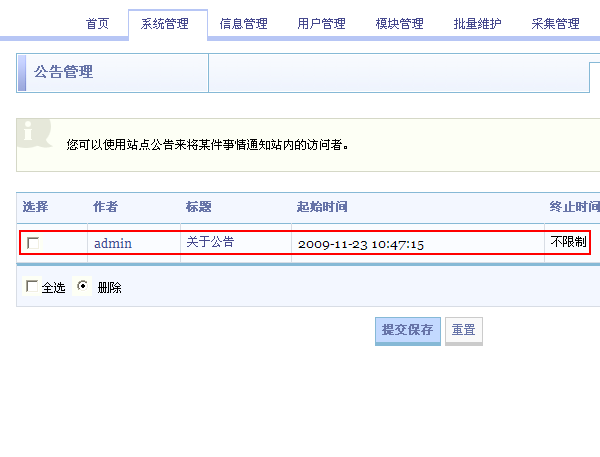Enable the 全选 select-all checkbox
The height and width of the screenshot is (457, 600).
coord(32,287)
